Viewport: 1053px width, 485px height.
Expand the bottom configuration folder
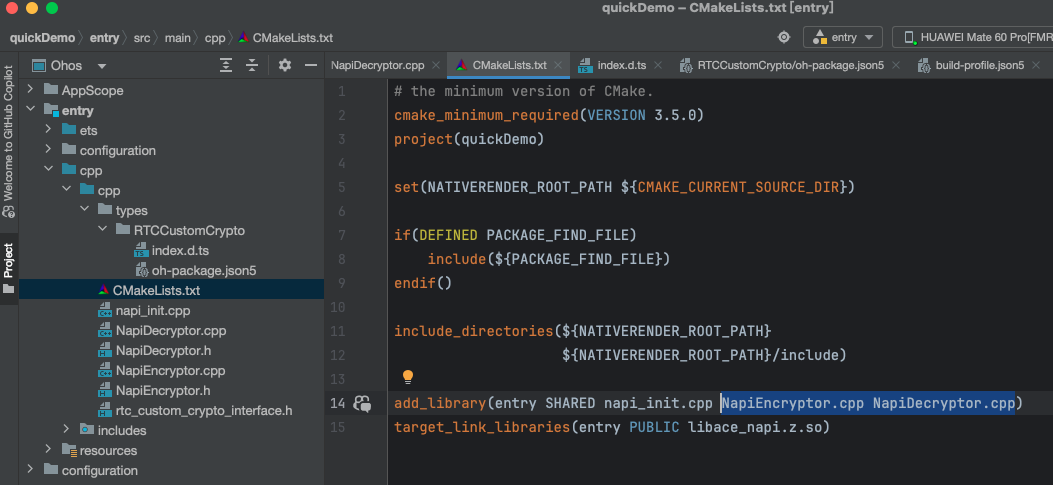click(30, 470)
